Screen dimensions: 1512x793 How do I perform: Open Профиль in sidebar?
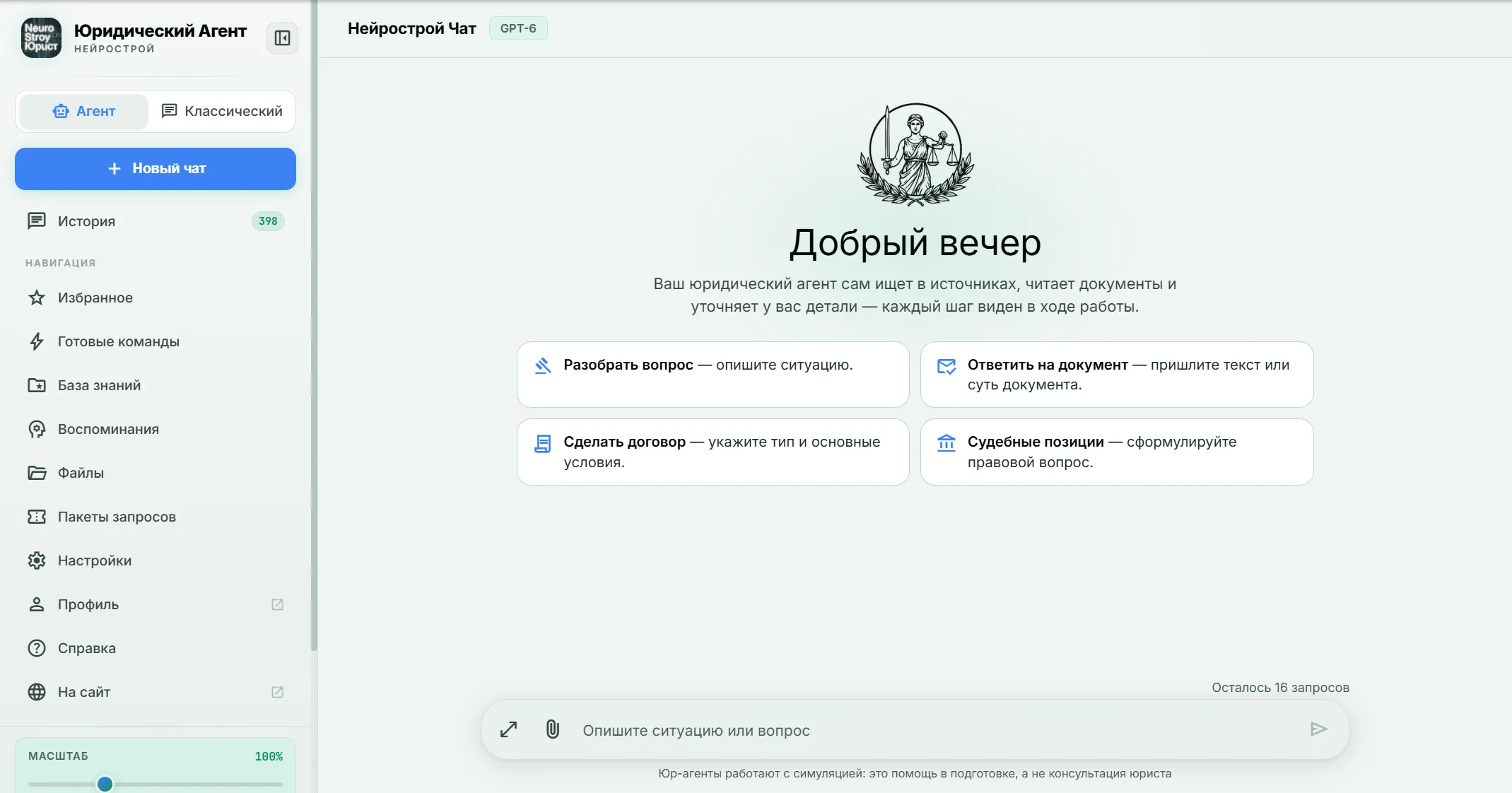[156, 604]
